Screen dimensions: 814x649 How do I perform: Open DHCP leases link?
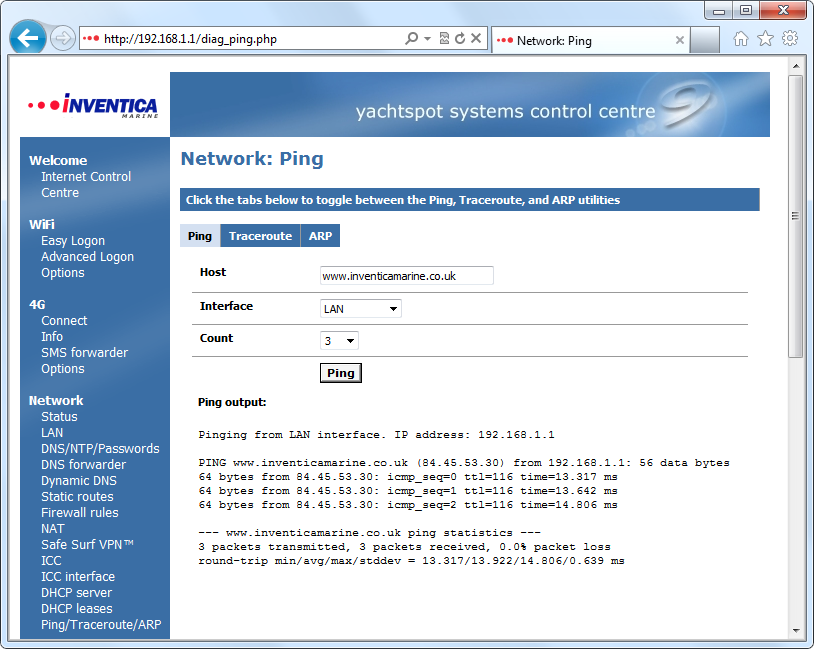[x=77, y=609]
